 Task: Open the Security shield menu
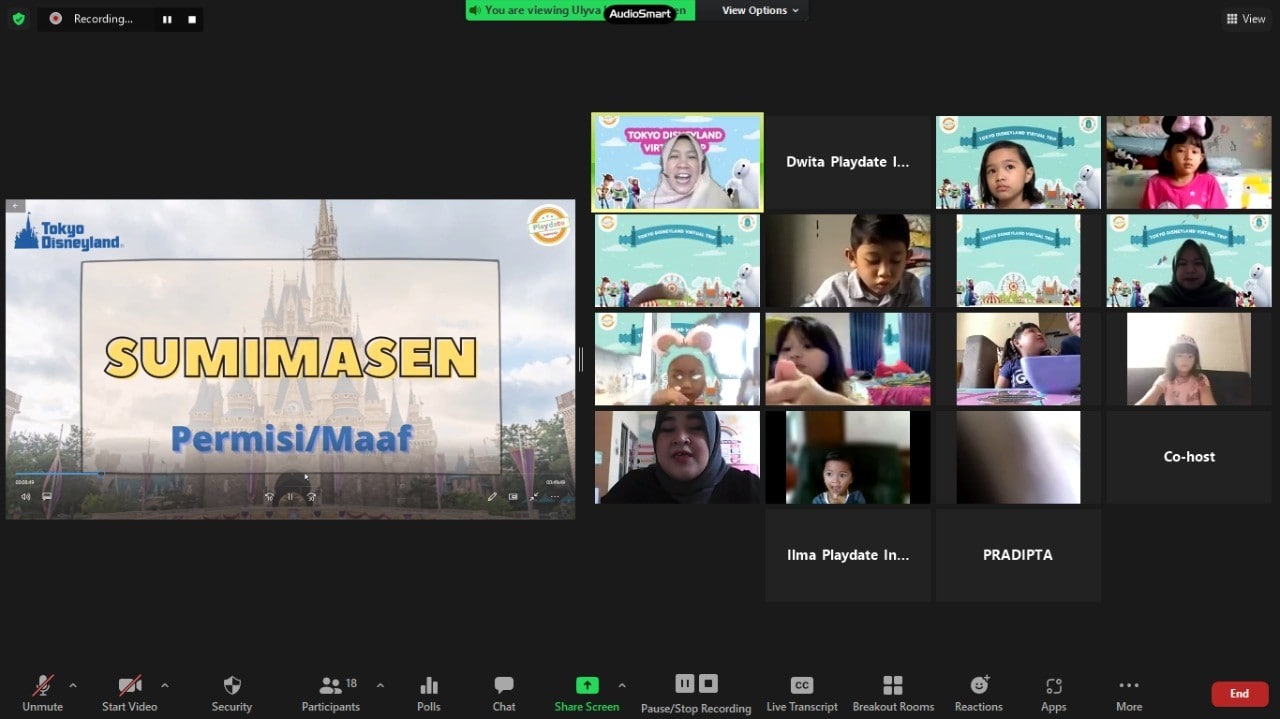(232, 692)
